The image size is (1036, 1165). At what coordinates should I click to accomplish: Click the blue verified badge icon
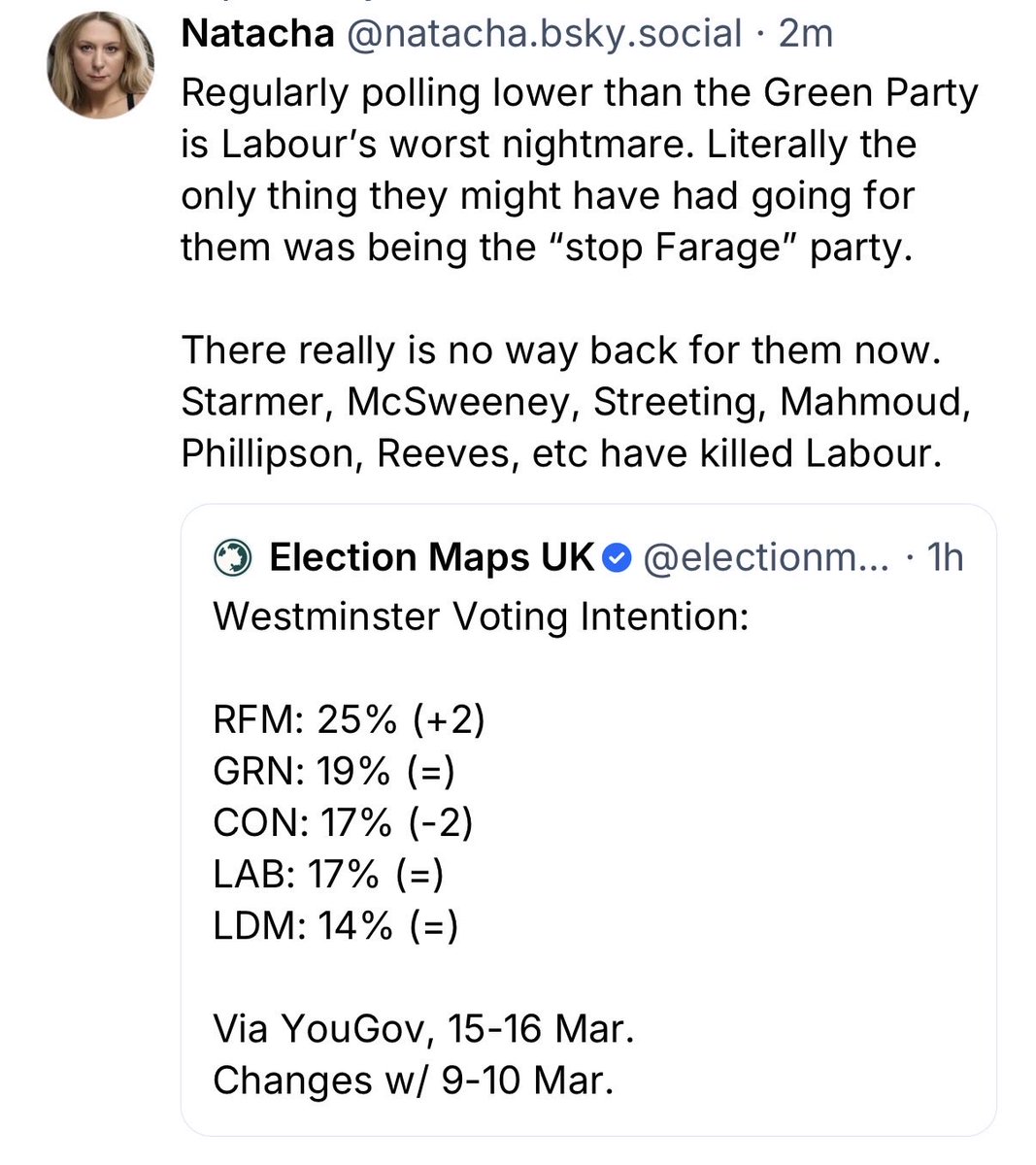tap(618, 558)
